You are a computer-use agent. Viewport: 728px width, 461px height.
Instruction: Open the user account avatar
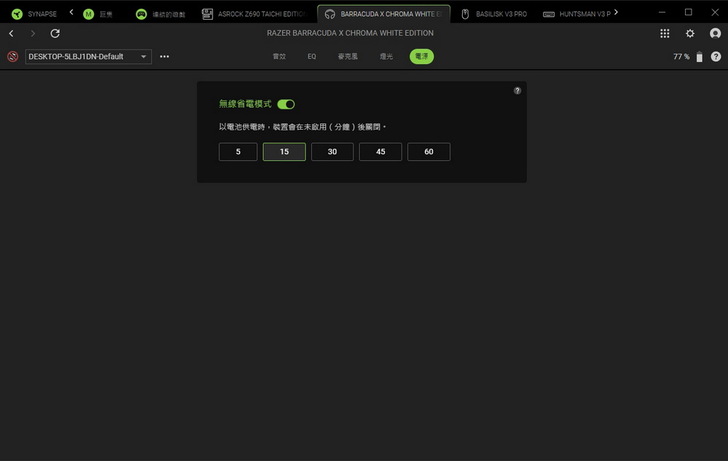click(x=715, y=33)
